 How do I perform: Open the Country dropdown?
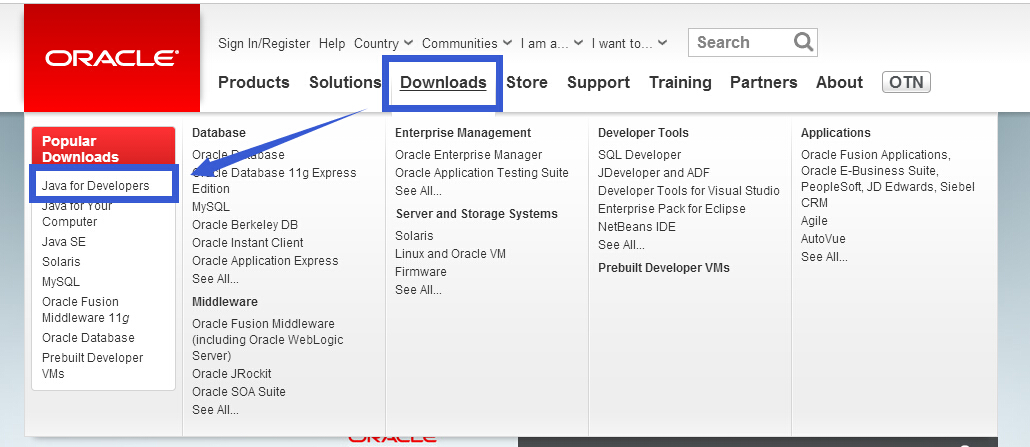383,43
